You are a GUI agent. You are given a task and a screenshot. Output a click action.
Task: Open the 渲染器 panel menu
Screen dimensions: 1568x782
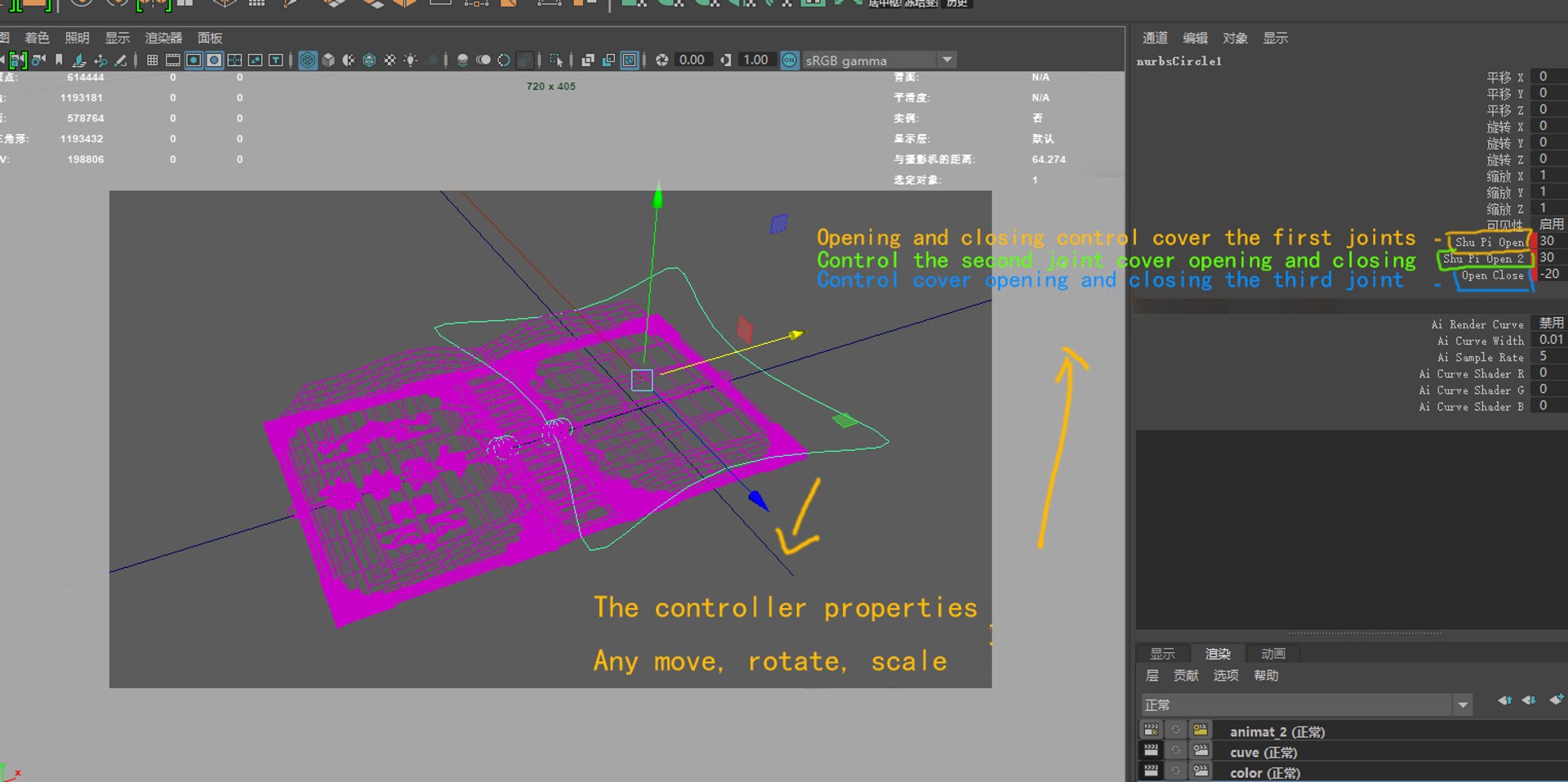(x=163, y=38)
